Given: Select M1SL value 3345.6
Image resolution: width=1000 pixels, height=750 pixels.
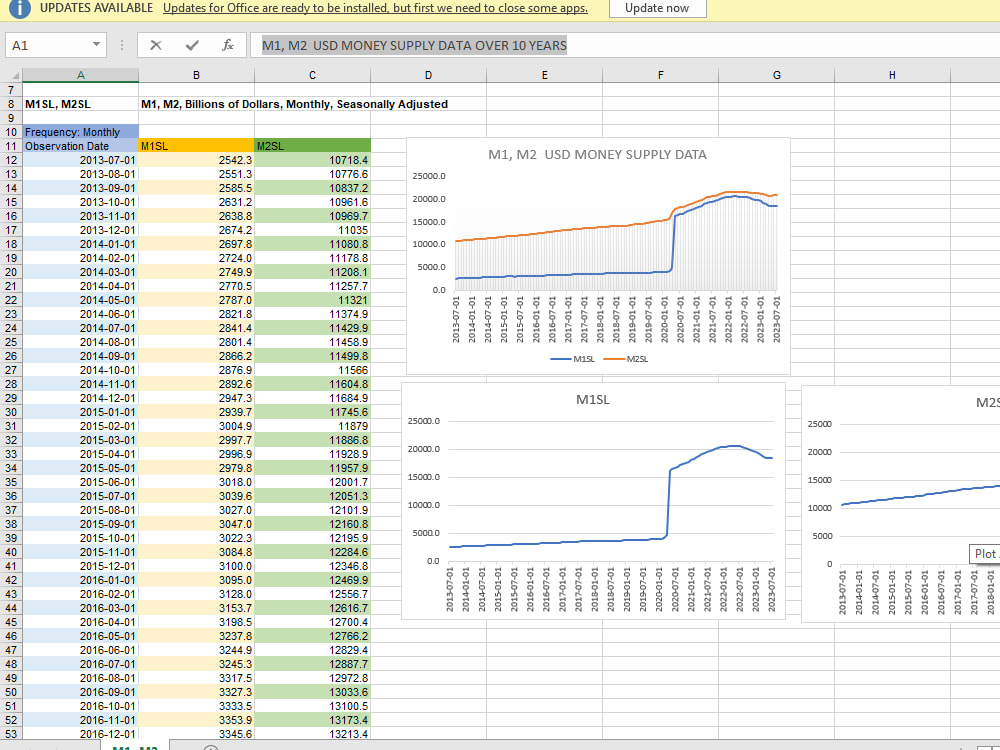Looking at the screenshot, I should click(196, 734).
